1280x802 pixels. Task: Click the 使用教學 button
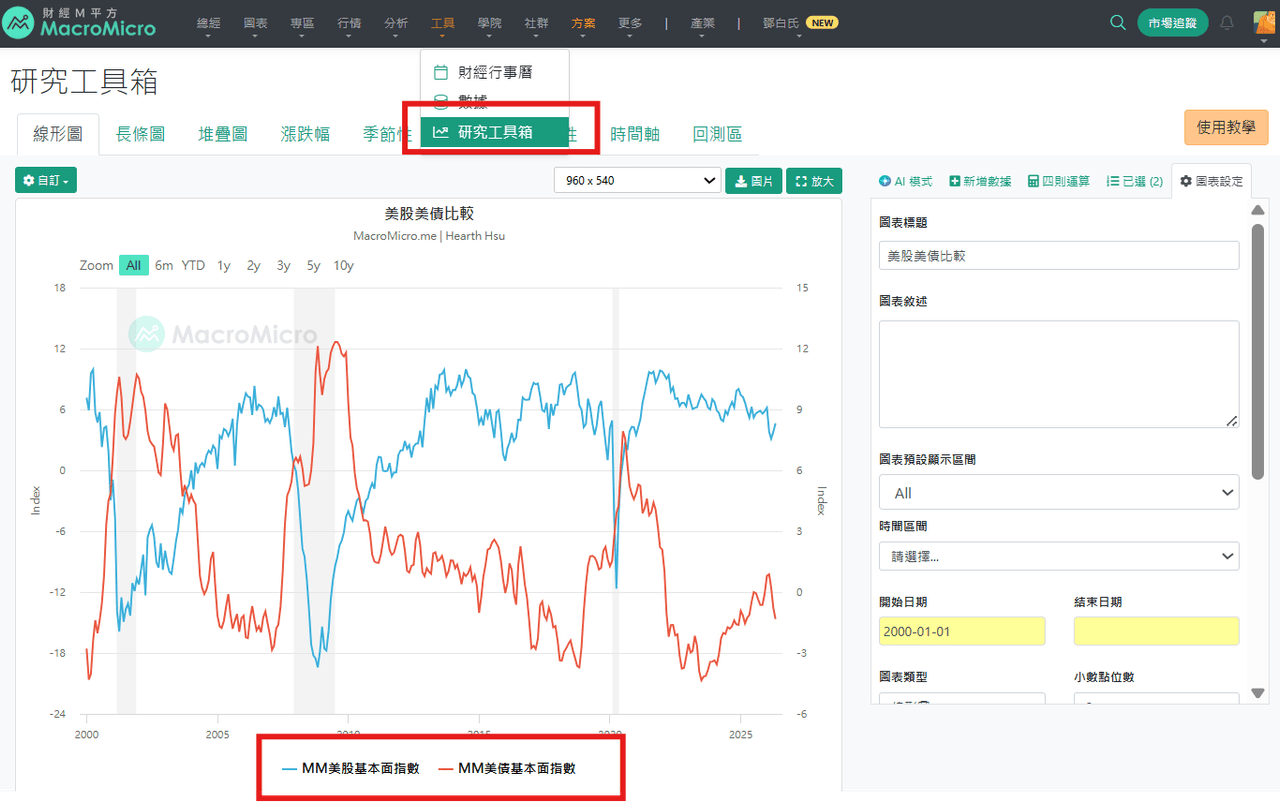click(1226, 127)
